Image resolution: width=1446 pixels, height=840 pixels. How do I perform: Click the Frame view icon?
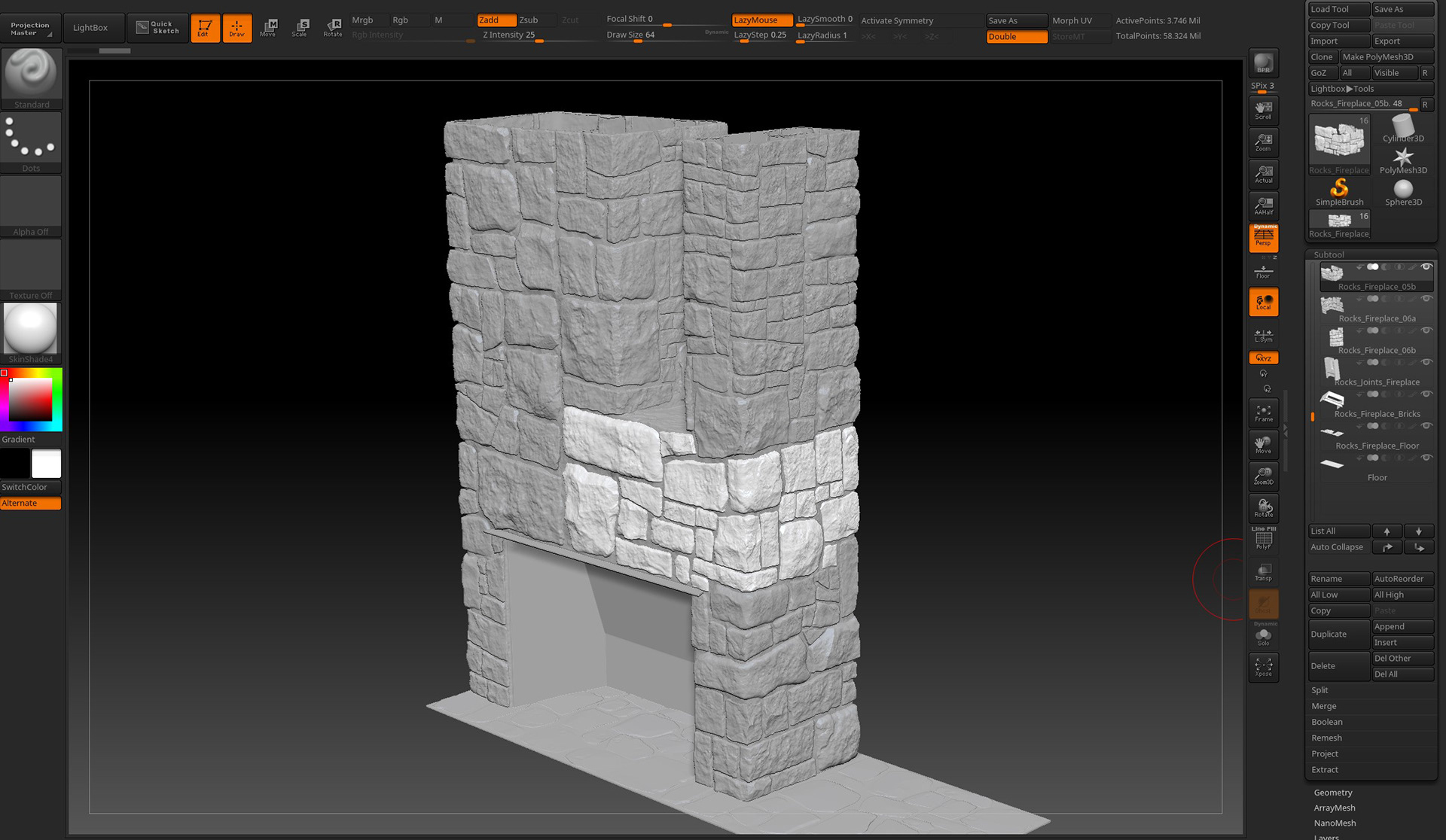(1263, 412)
